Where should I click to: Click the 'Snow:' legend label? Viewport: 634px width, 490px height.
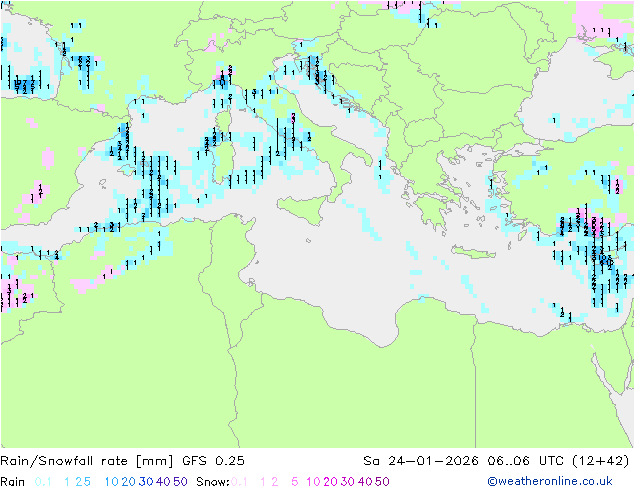click(x=213, y=482)
